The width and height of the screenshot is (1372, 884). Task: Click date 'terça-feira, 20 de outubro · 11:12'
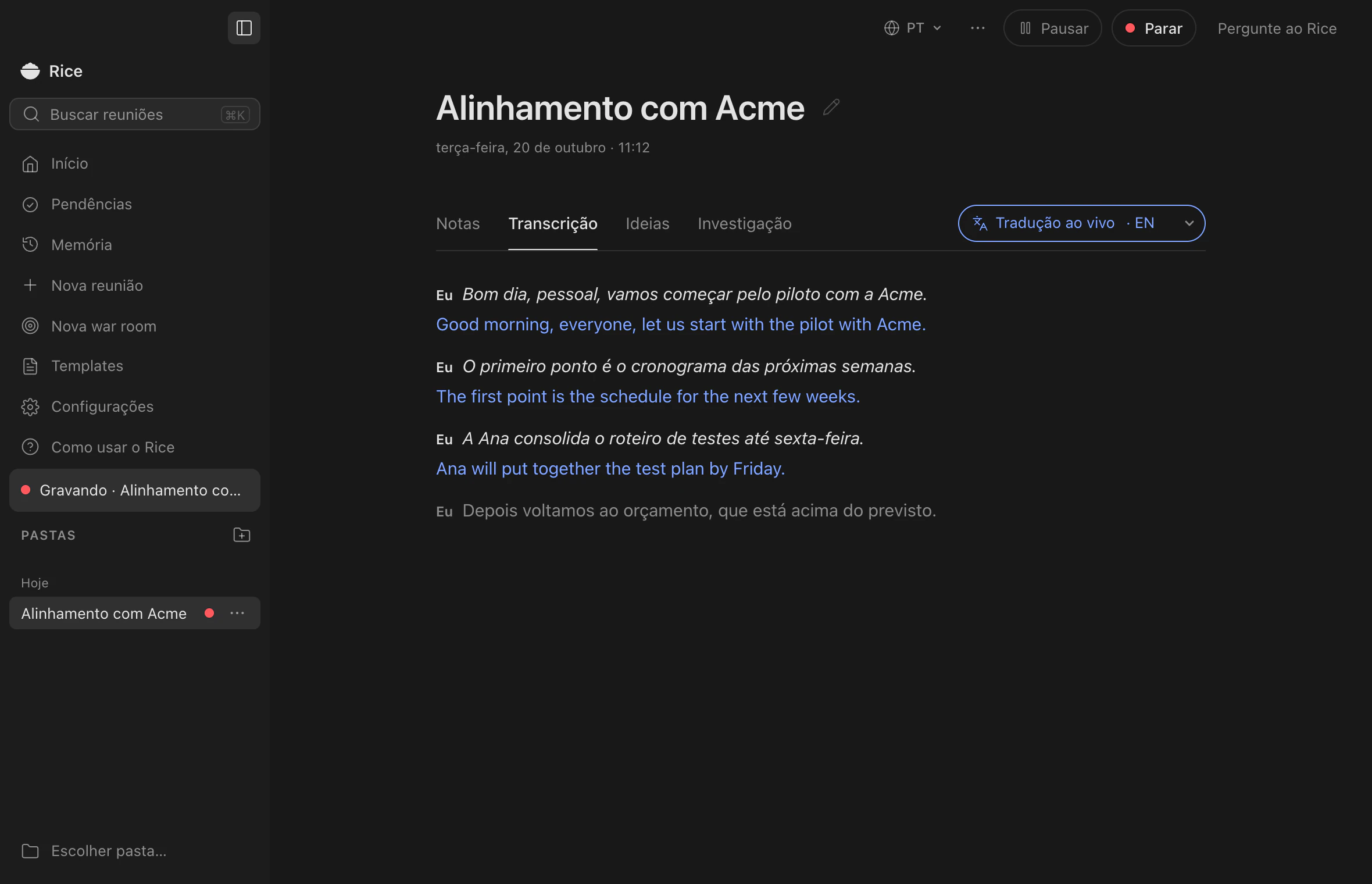[543, 148]
